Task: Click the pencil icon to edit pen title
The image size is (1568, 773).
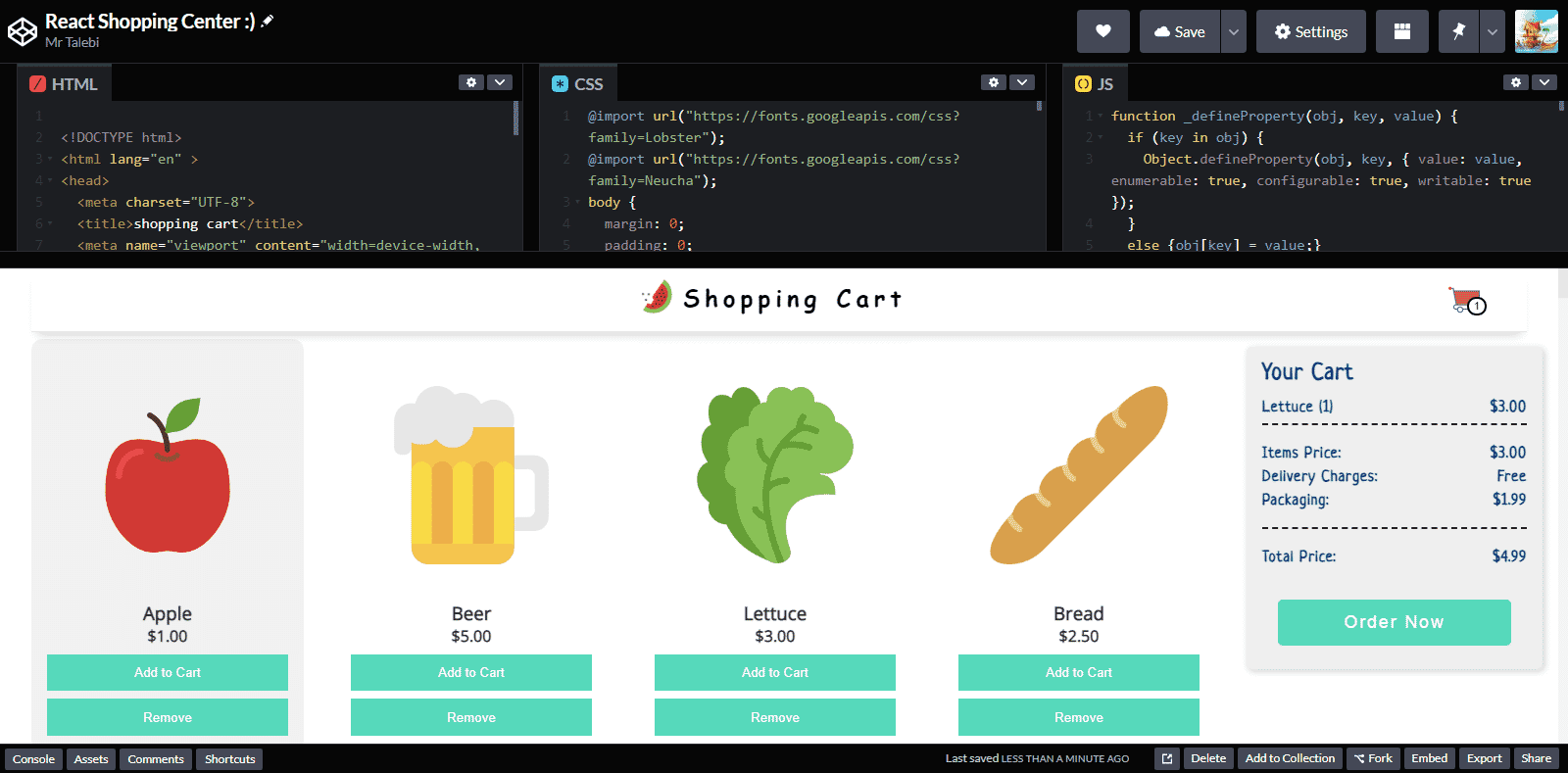Action: [268, 21]
